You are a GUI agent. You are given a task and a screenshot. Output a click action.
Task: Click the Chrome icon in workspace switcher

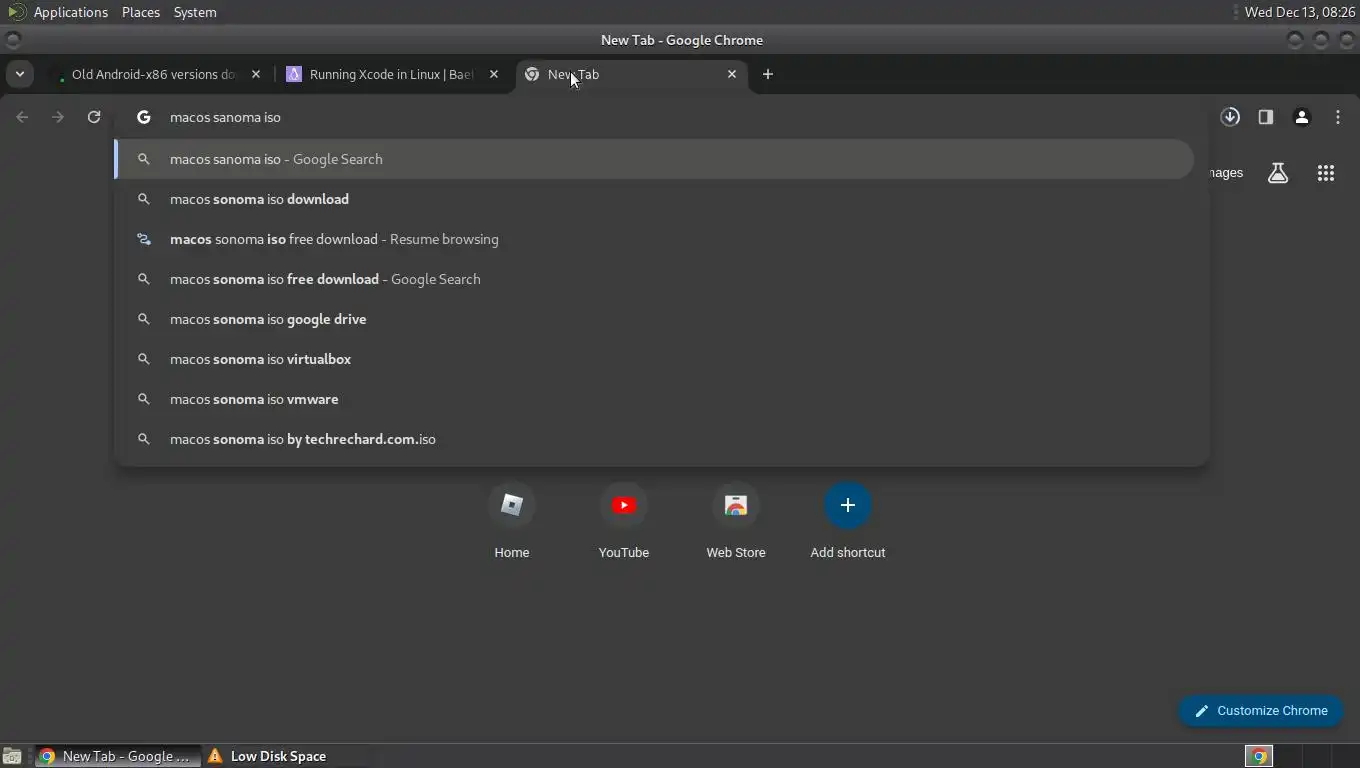(x=1259, y=756)
